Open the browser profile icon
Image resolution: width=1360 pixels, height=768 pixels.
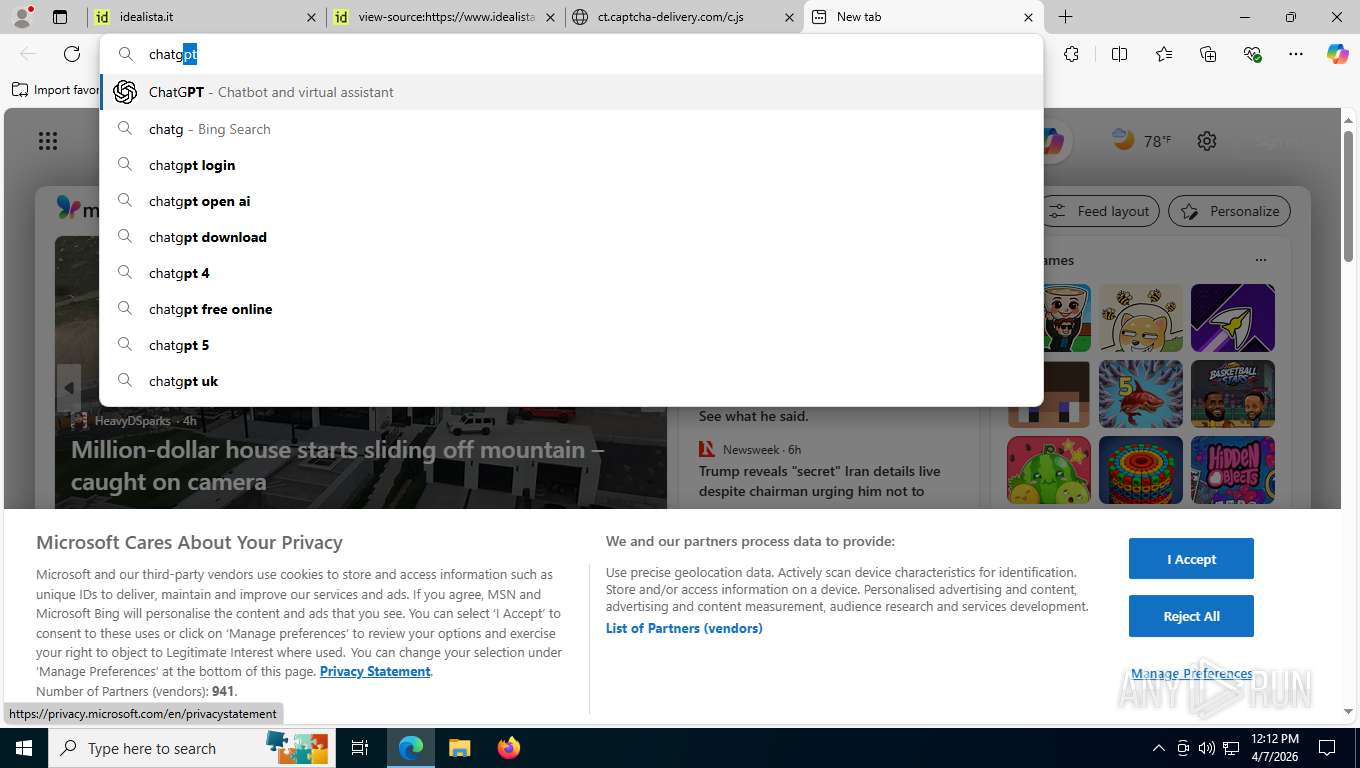[x=22, y=16]
